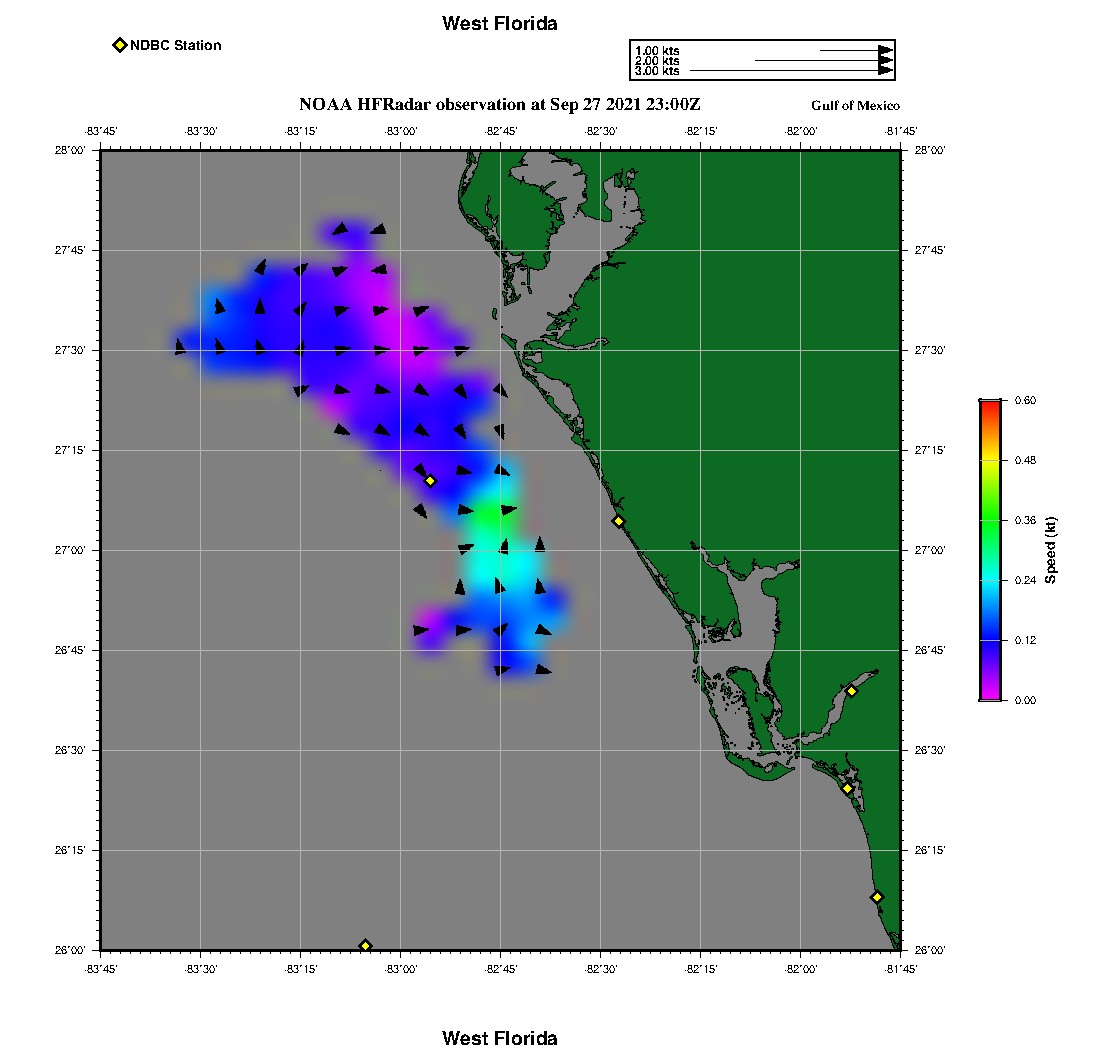Screen dimensions: 1100x1050
Task: Click the southernmost coastal NDBC station near 26°15'
Action: (x=876, y=897)
